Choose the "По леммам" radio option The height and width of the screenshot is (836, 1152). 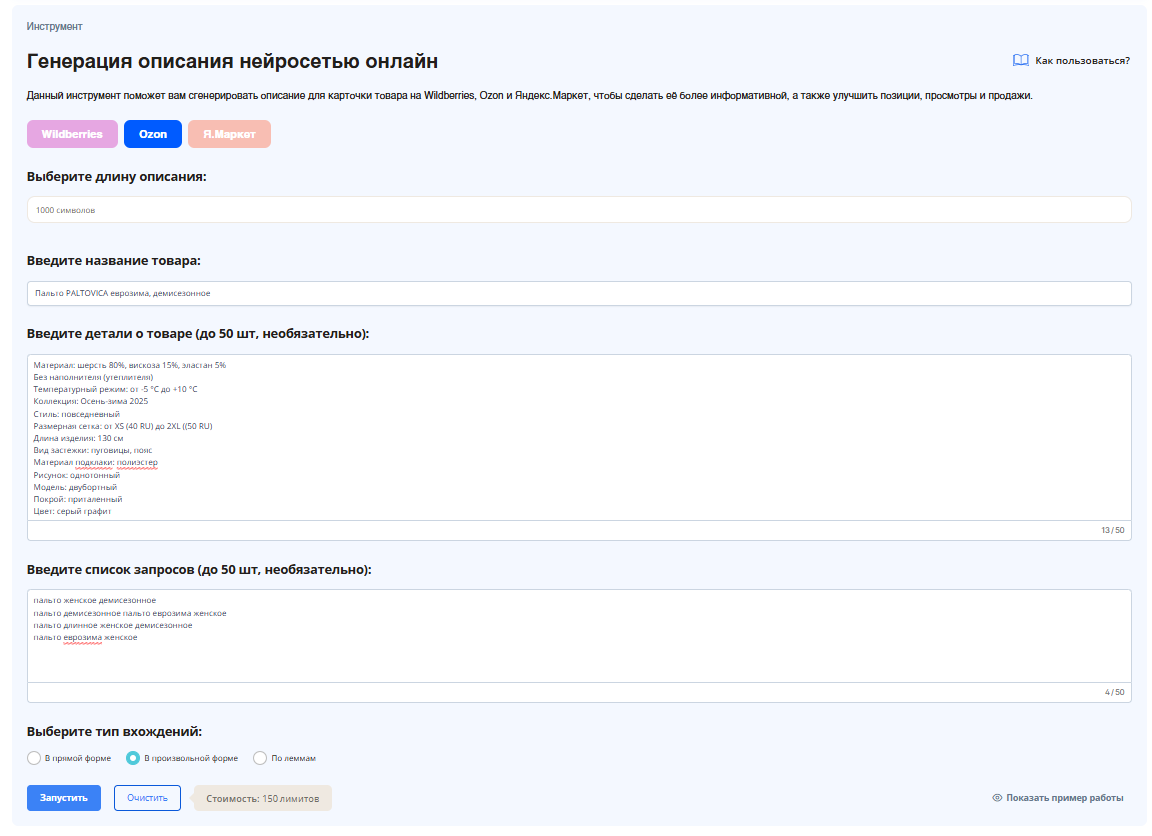[x=260, y=758]
